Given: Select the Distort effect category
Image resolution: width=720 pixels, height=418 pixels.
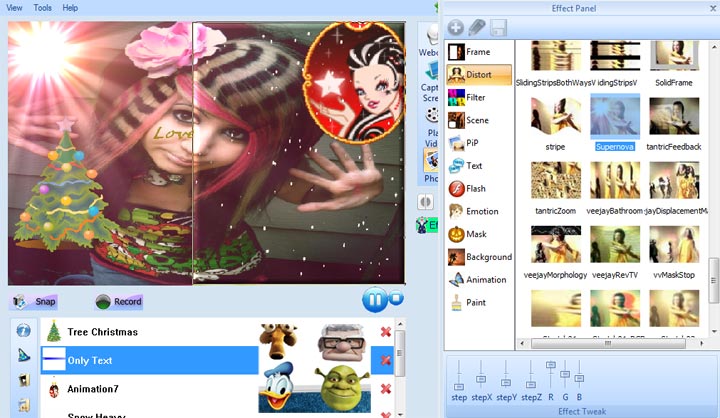Looking at the screenshot, I should (x=479, y=74).
